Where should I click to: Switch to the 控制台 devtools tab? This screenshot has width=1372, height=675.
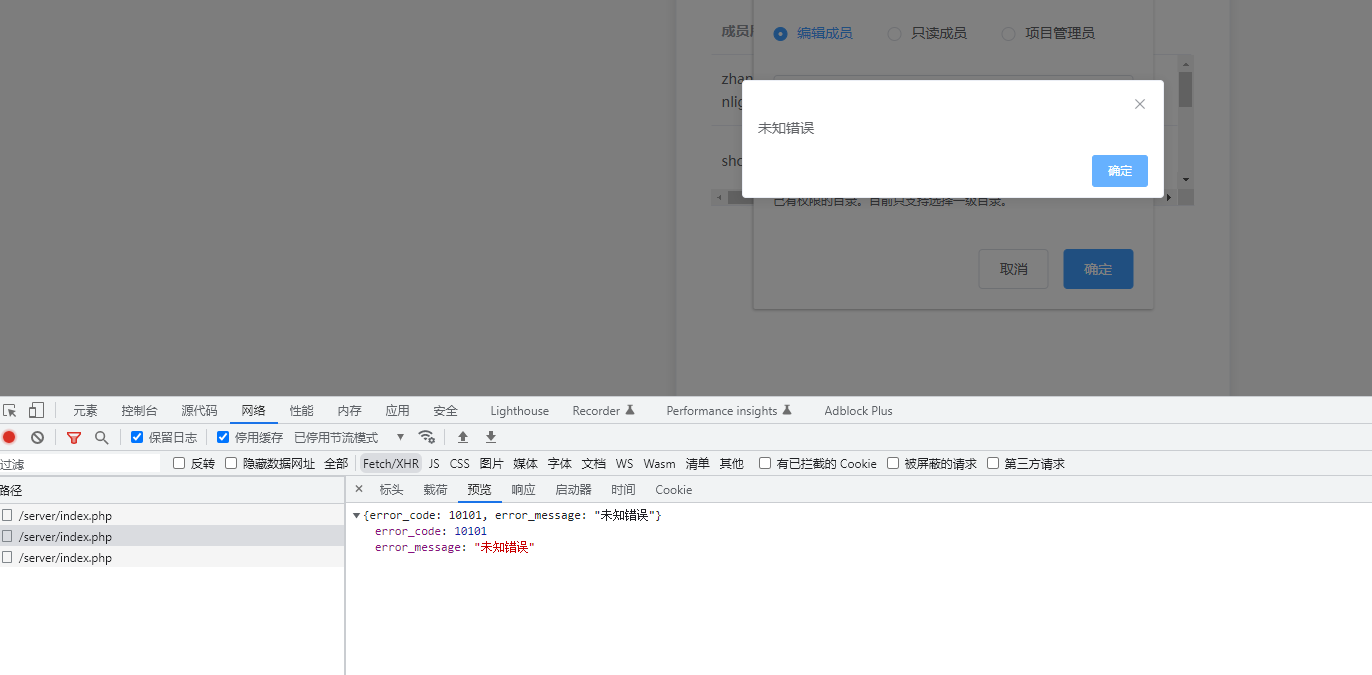coord(139,410)
